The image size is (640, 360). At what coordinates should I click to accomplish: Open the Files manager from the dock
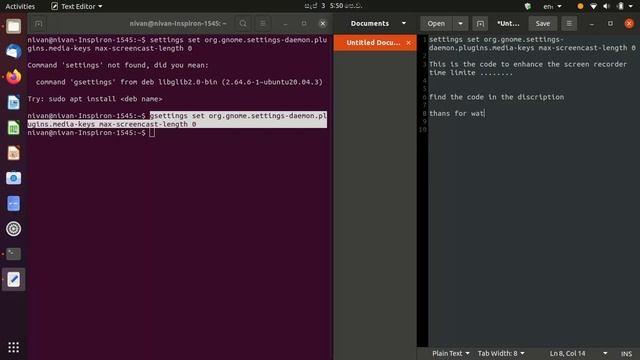tap(13, 27)
